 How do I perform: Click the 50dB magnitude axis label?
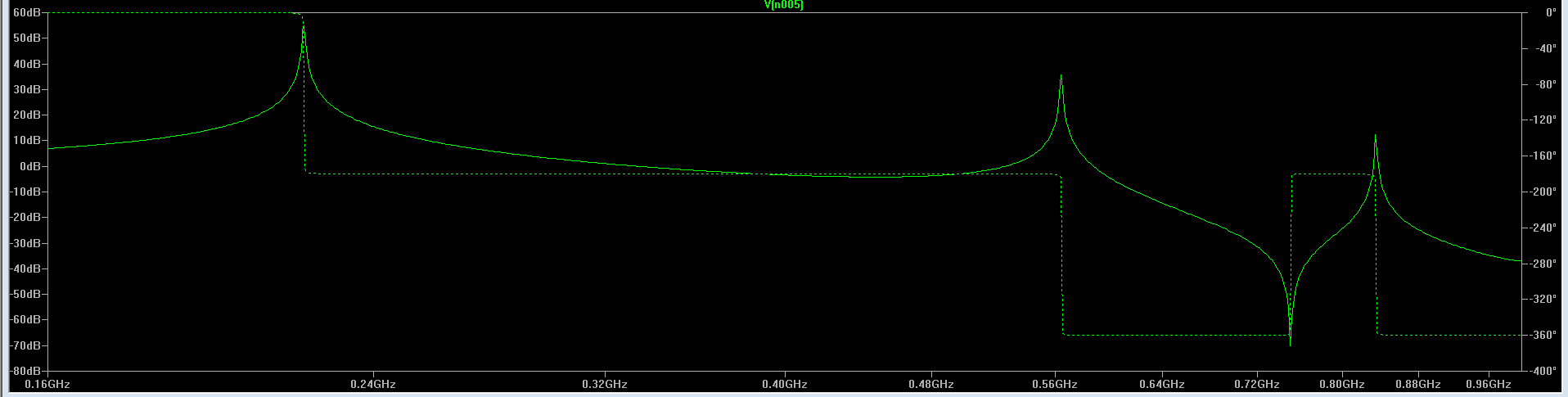[x=26, y=38]
